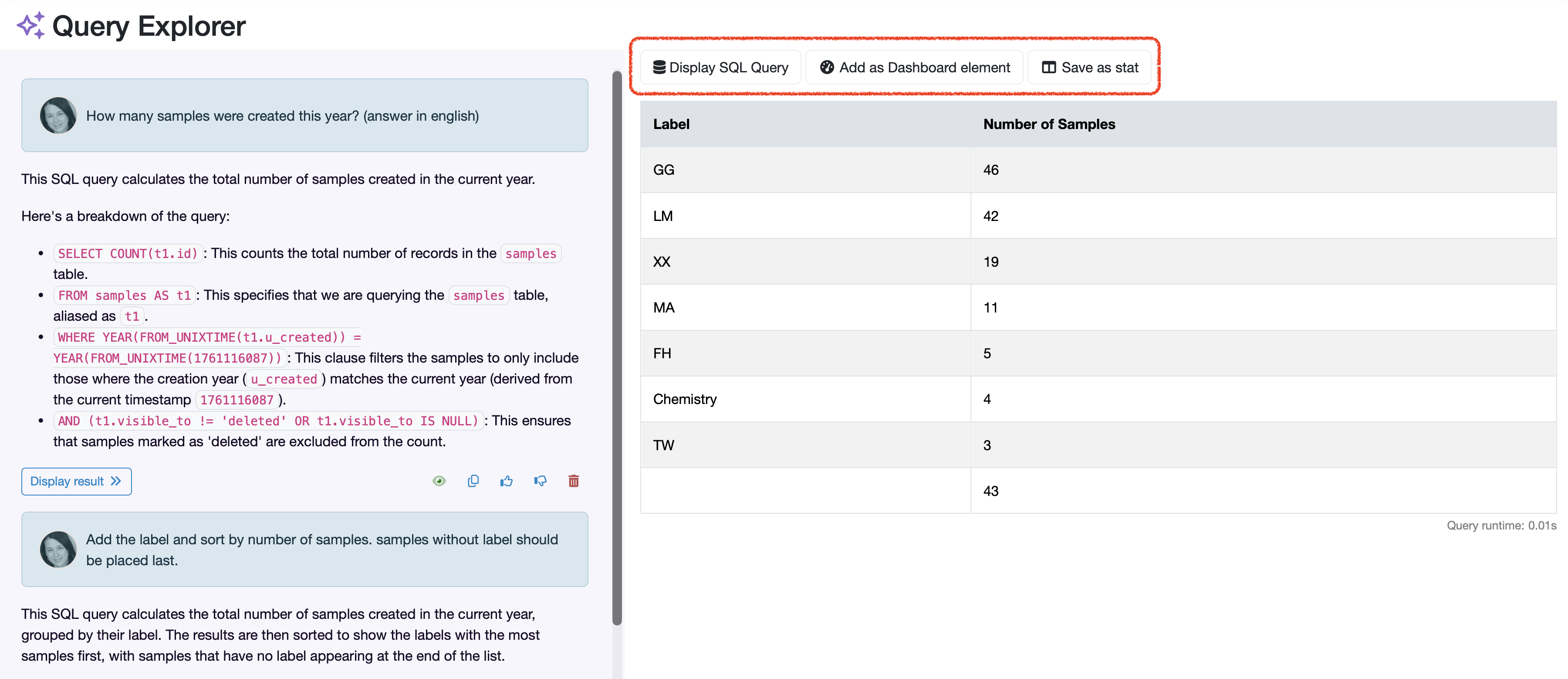Click the avatar beside the 'Add the label' message
Screen dimensions: 1568x679
point(58,549)
